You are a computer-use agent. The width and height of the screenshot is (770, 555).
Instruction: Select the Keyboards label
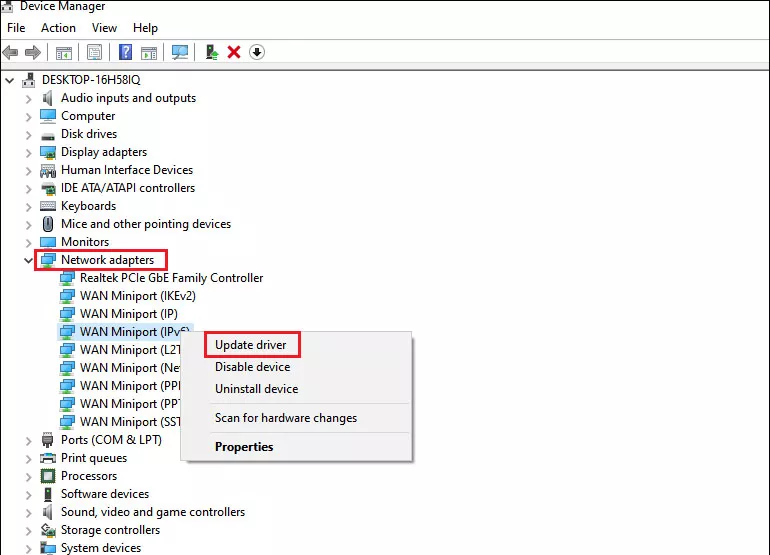click(88, 206)
